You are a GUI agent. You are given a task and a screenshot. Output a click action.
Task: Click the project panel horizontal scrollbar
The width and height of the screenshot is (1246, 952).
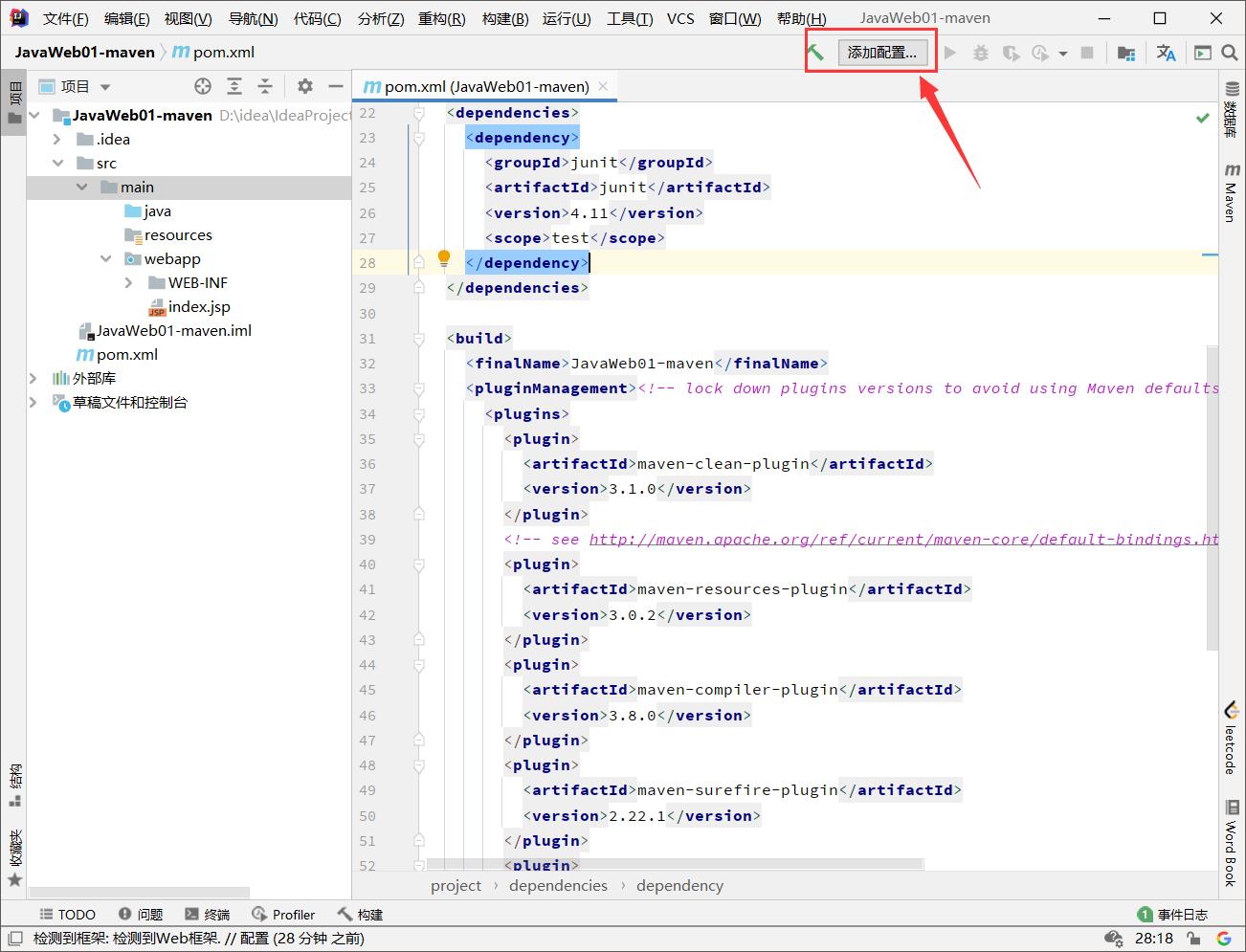pyautogui.click(x=142, y=893)
